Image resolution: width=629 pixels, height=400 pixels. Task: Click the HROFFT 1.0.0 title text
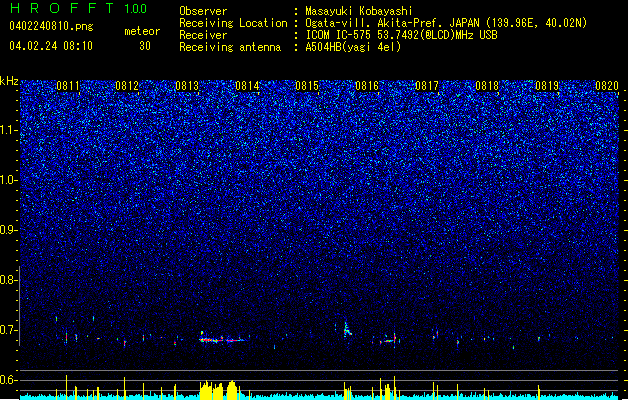78,8
